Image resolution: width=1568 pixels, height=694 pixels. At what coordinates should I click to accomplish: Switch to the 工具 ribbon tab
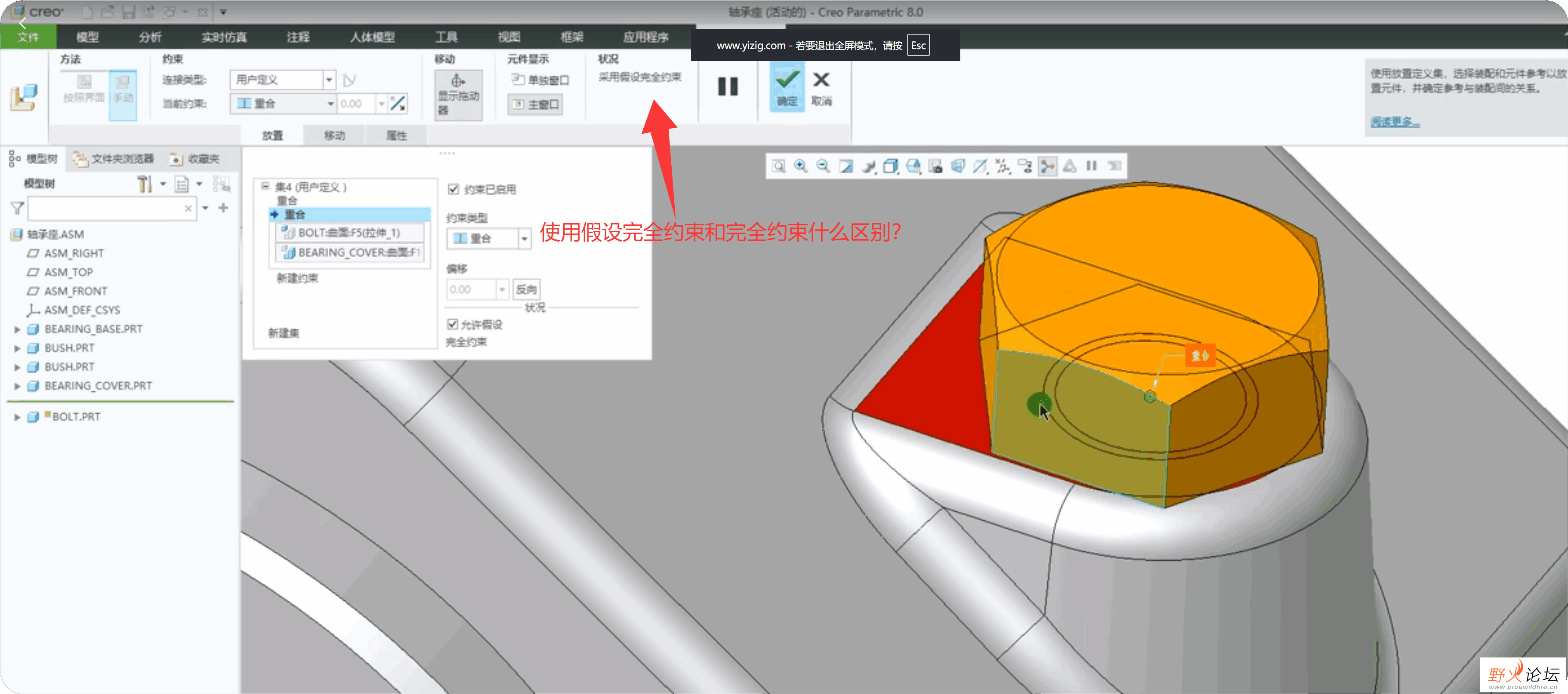[x=446, y=37]
